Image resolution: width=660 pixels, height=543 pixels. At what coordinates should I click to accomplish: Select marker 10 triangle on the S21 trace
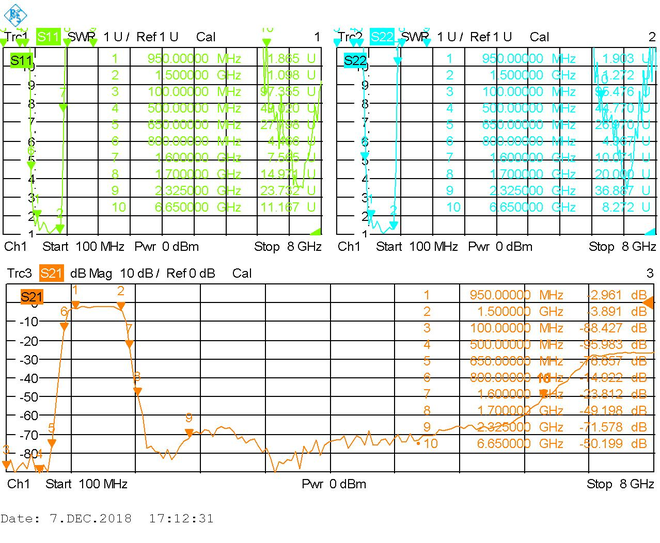pos(543,394)
